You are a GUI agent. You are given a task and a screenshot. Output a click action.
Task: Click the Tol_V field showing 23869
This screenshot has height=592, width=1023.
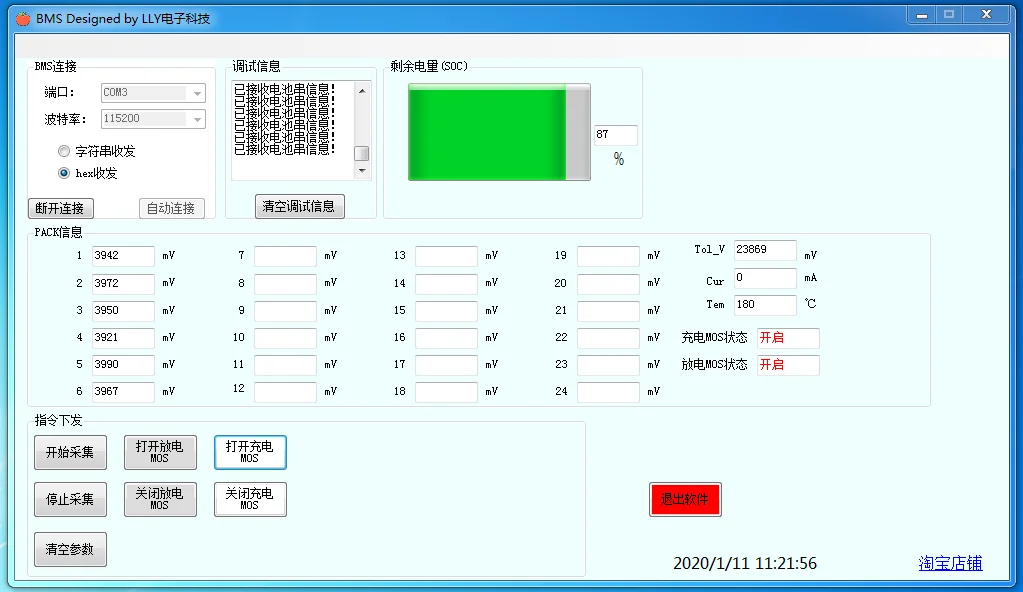765,250
